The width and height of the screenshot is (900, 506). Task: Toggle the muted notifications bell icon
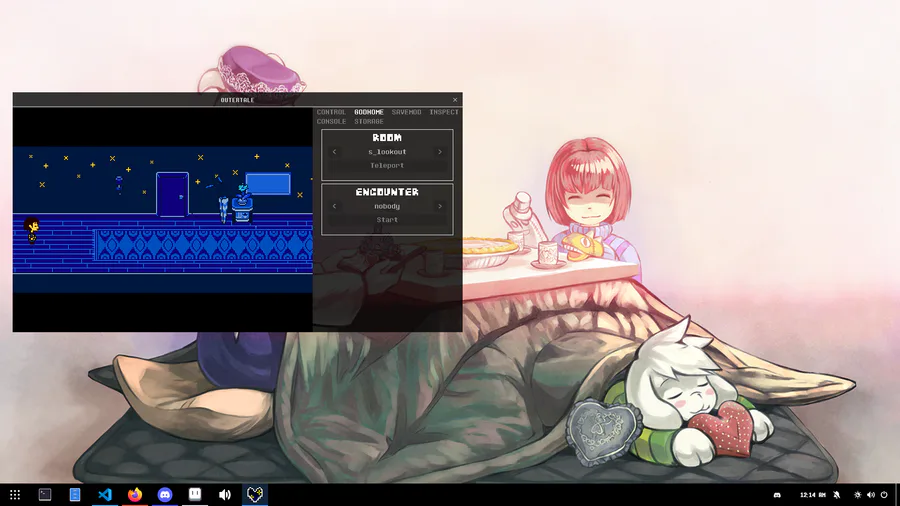(837, 495)
